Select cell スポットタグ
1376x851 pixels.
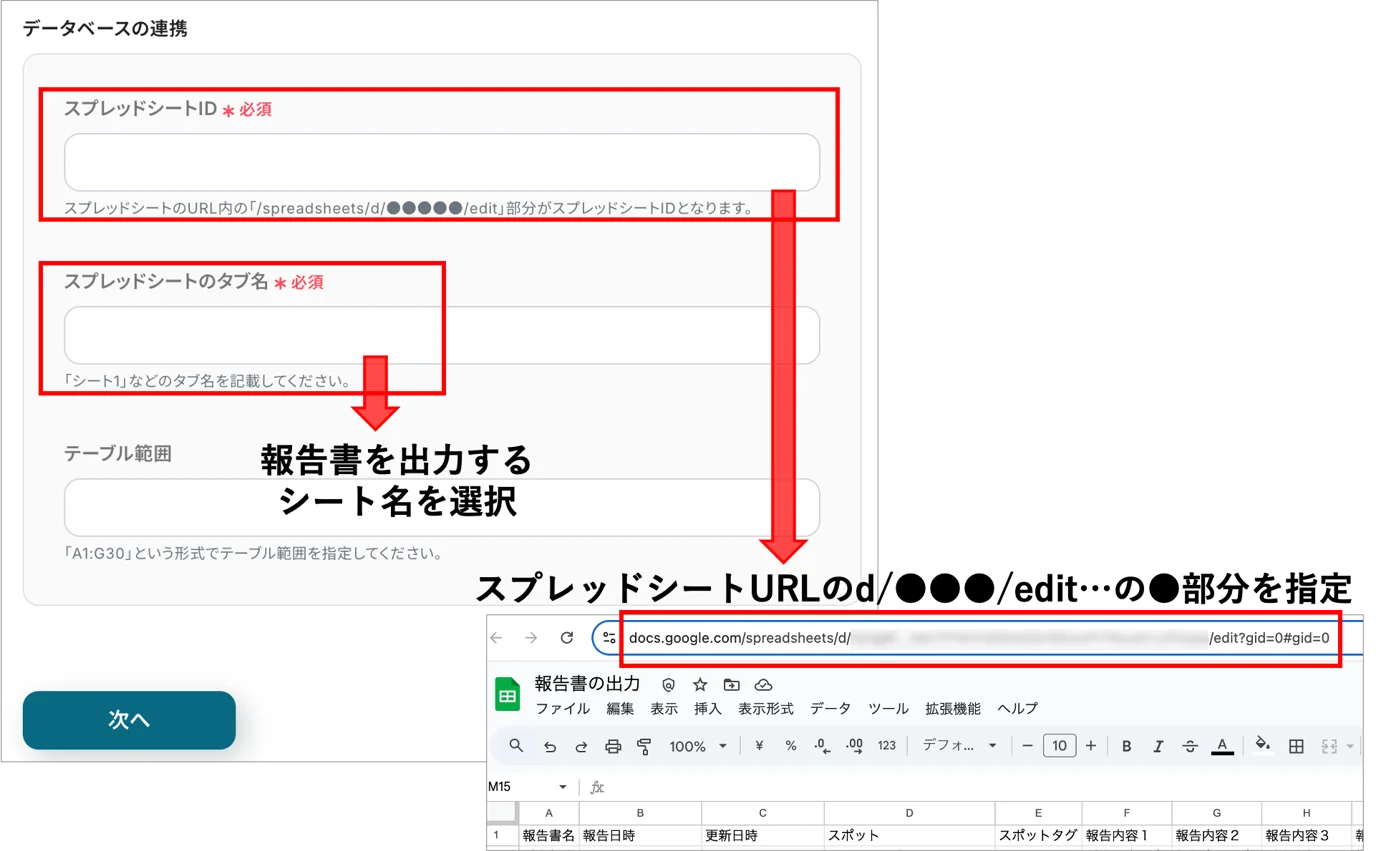click(1038, 836)
